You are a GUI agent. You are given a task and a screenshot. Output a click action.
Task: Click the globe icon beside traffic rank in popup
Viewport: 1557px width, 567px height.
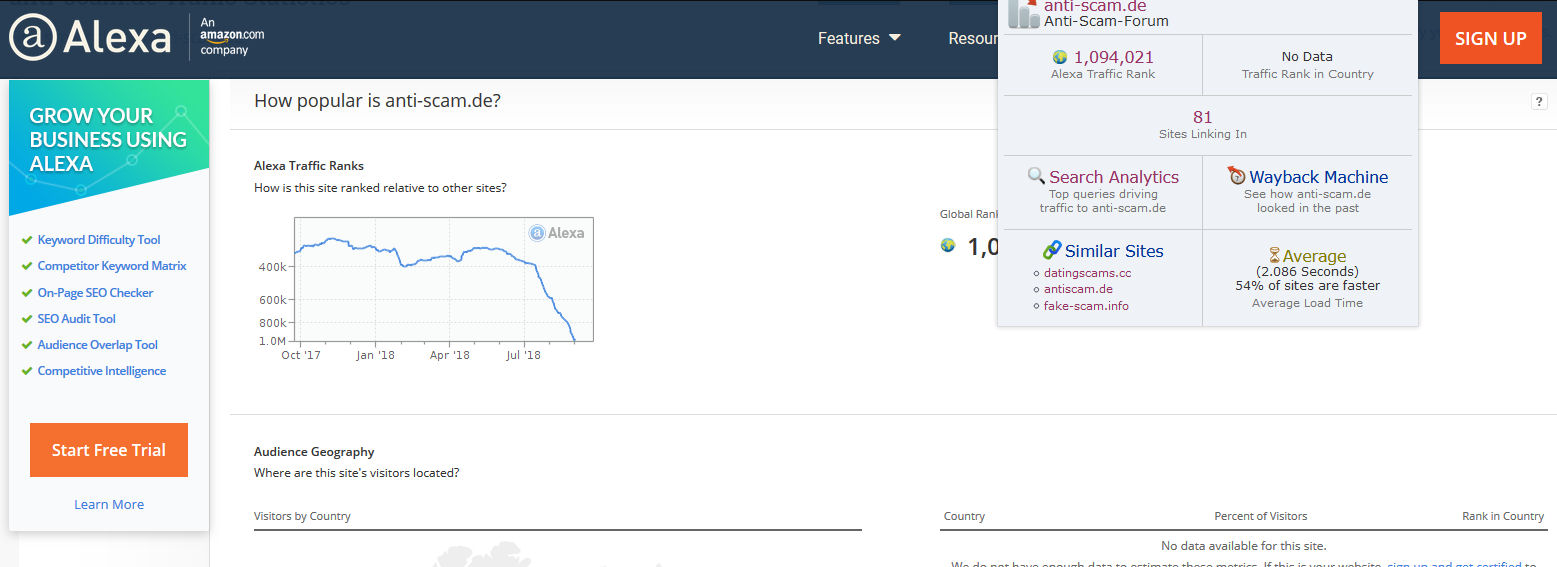point(1060,57)
